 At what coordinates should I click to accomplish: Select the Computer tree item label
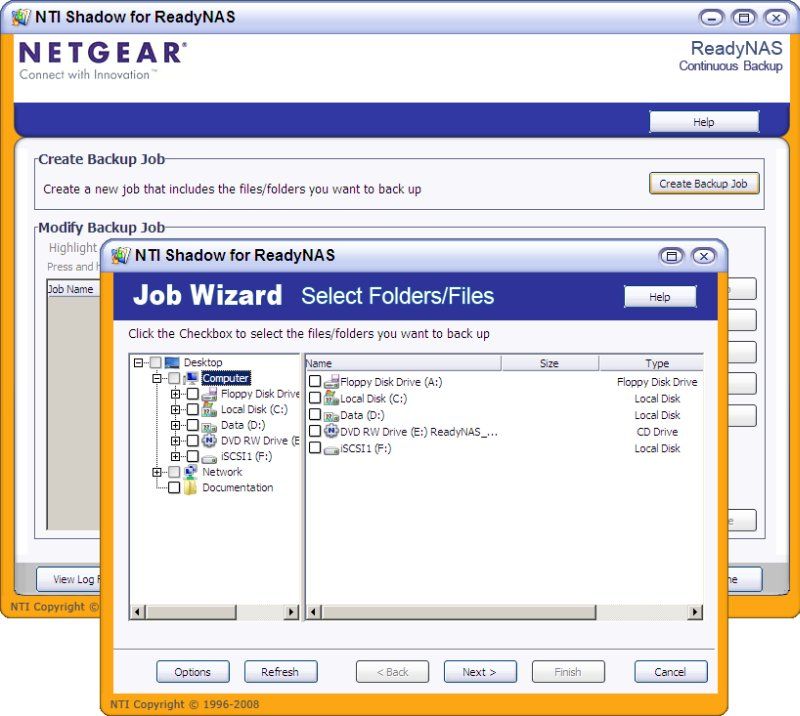pos(226,378)
